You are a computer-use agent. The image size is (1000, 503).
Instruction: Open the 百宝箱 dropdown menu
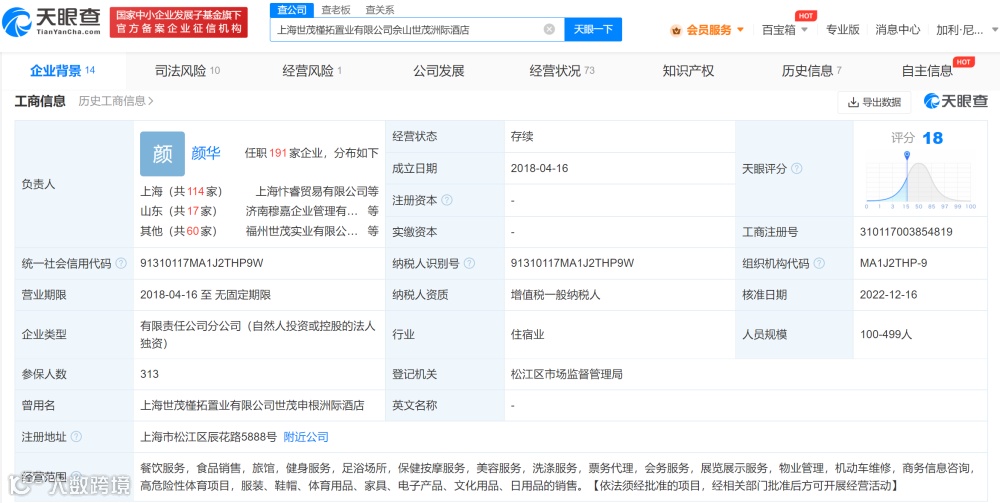785,29
